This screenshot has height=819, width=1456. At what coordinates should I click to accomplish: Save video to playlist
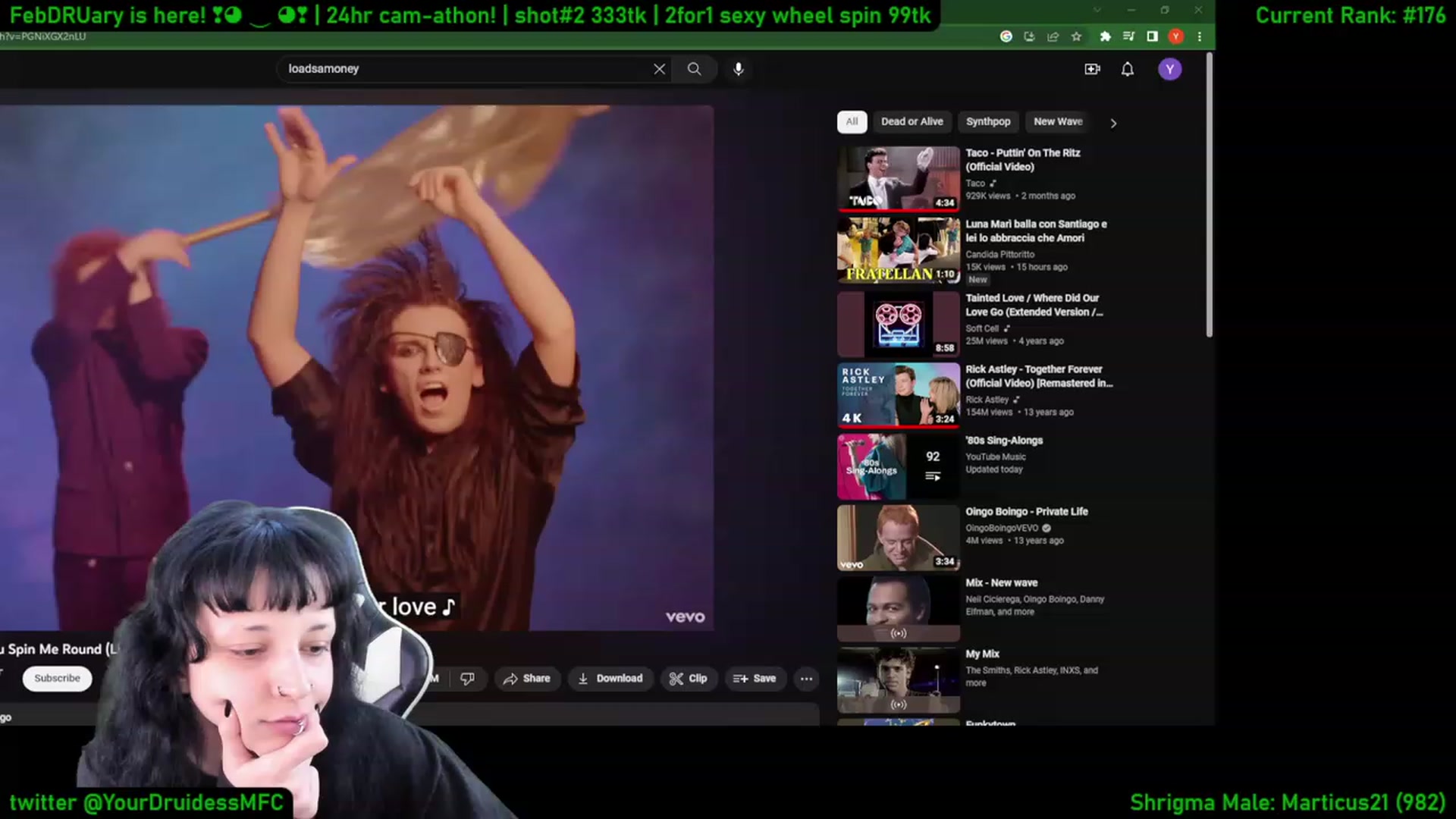coord(755,679)
